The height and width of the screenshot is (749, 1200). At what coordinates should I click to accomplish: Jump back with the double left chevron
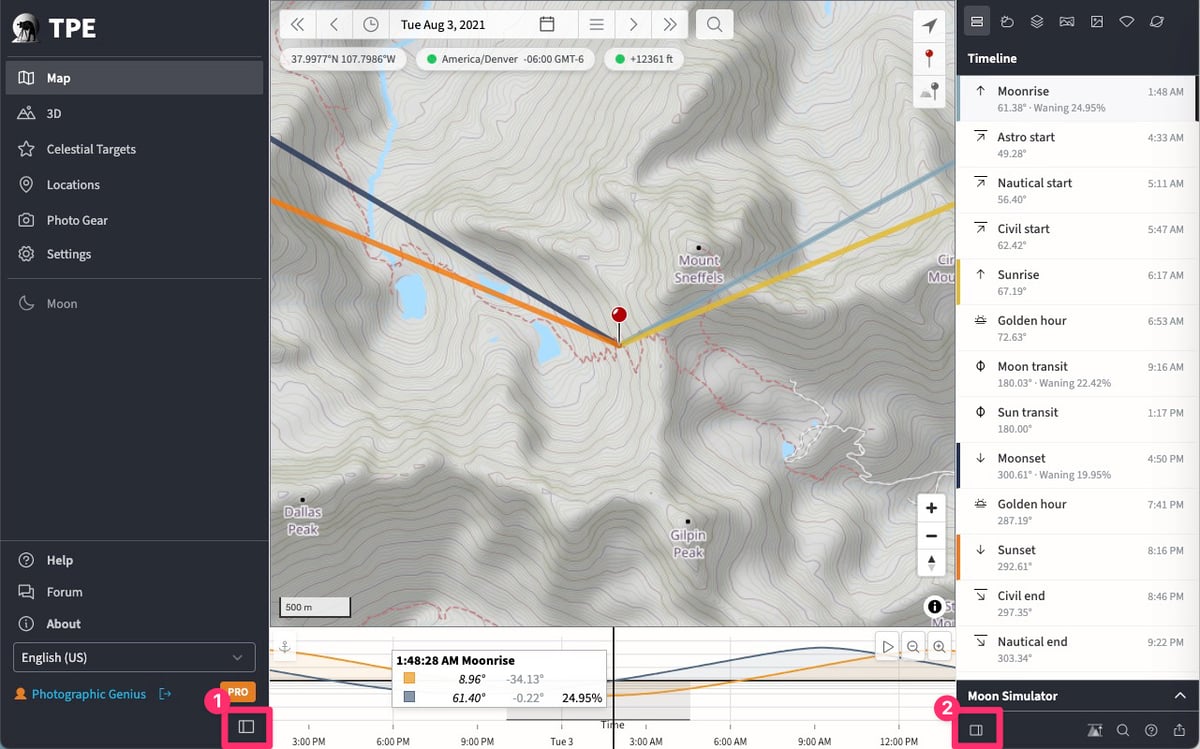297,24
